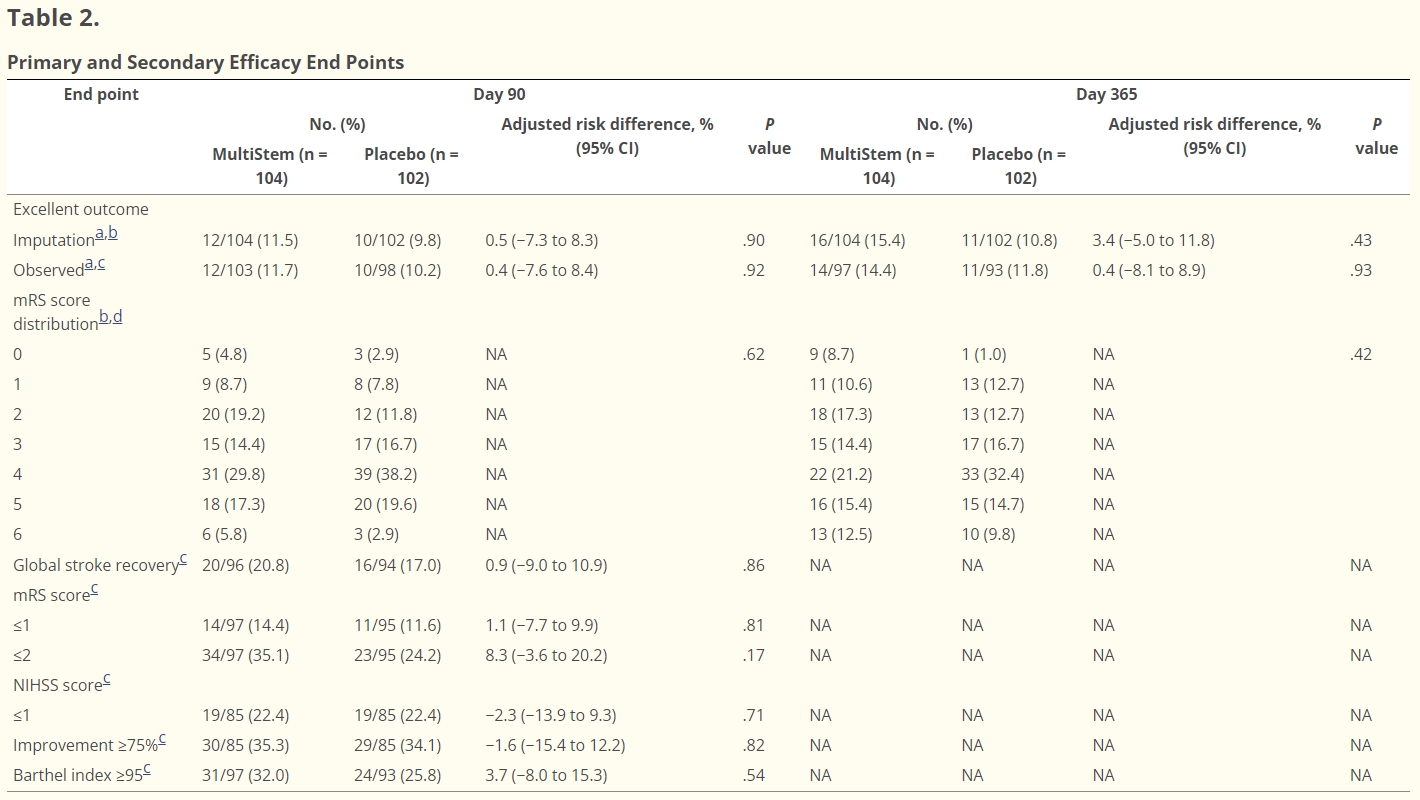Screen dimensions: 1420x800
Task: Follow footnote 'd' on mRS score distribution
Action: click(117, 318)
